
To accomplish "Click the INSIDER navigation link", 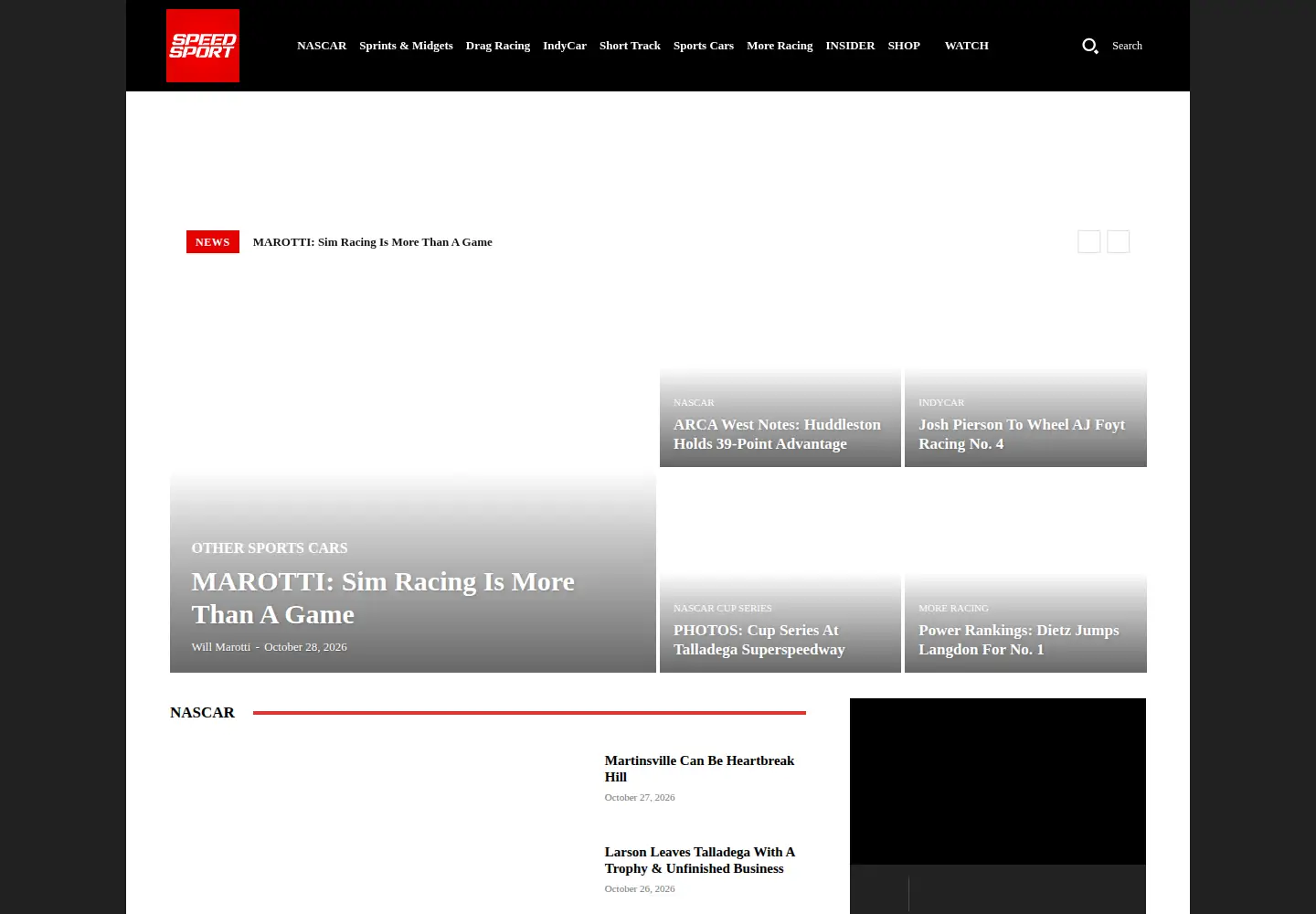I will tap(850, 46).
